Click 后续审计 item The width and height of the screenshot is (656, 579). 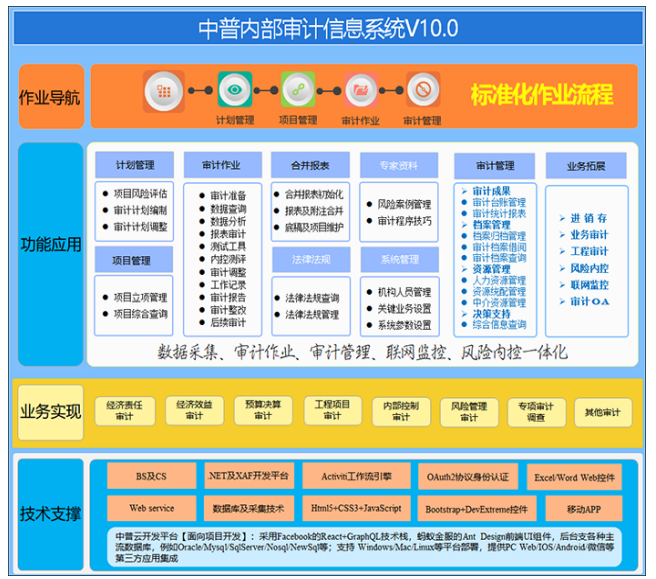(228, 323)
